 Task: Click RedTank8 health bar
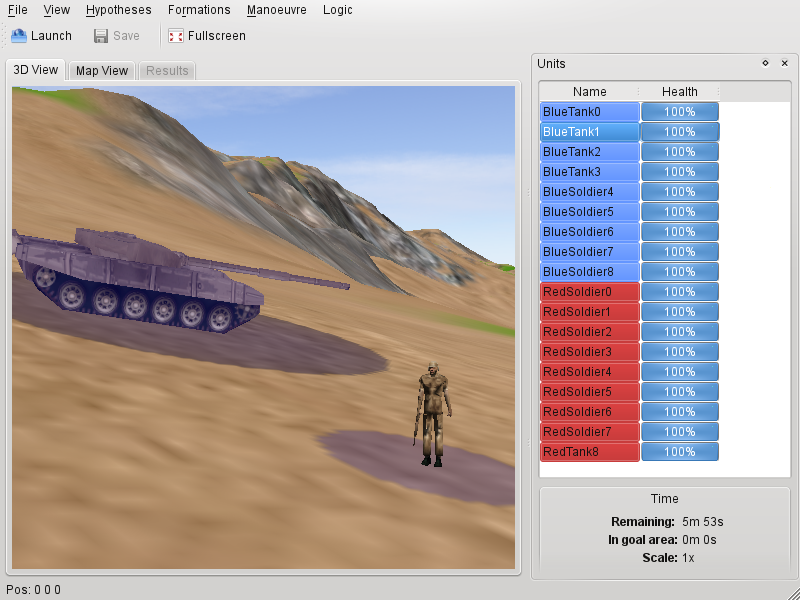pos(680,452)
